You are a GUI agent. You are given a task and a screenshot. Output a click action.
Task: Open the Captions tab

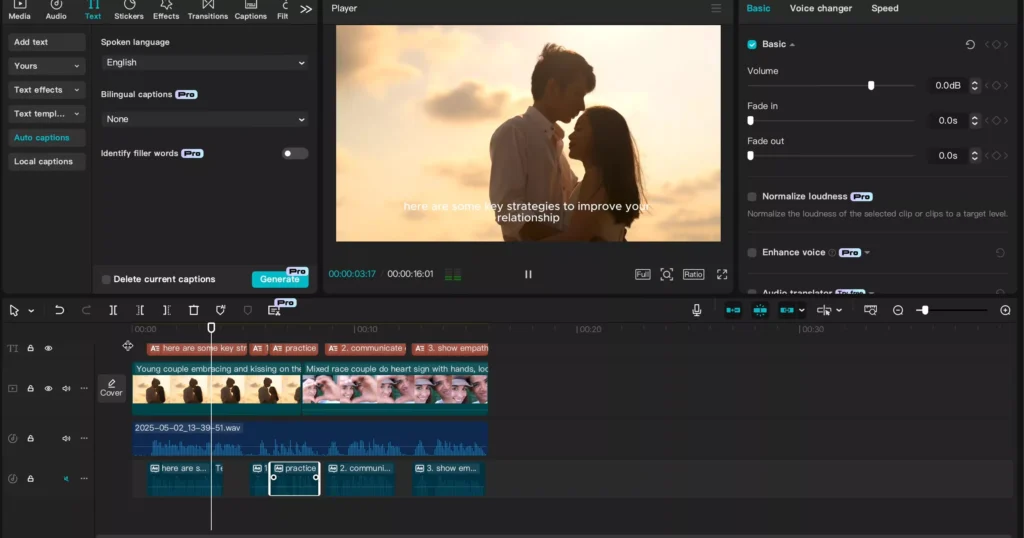tap(251, 10)
